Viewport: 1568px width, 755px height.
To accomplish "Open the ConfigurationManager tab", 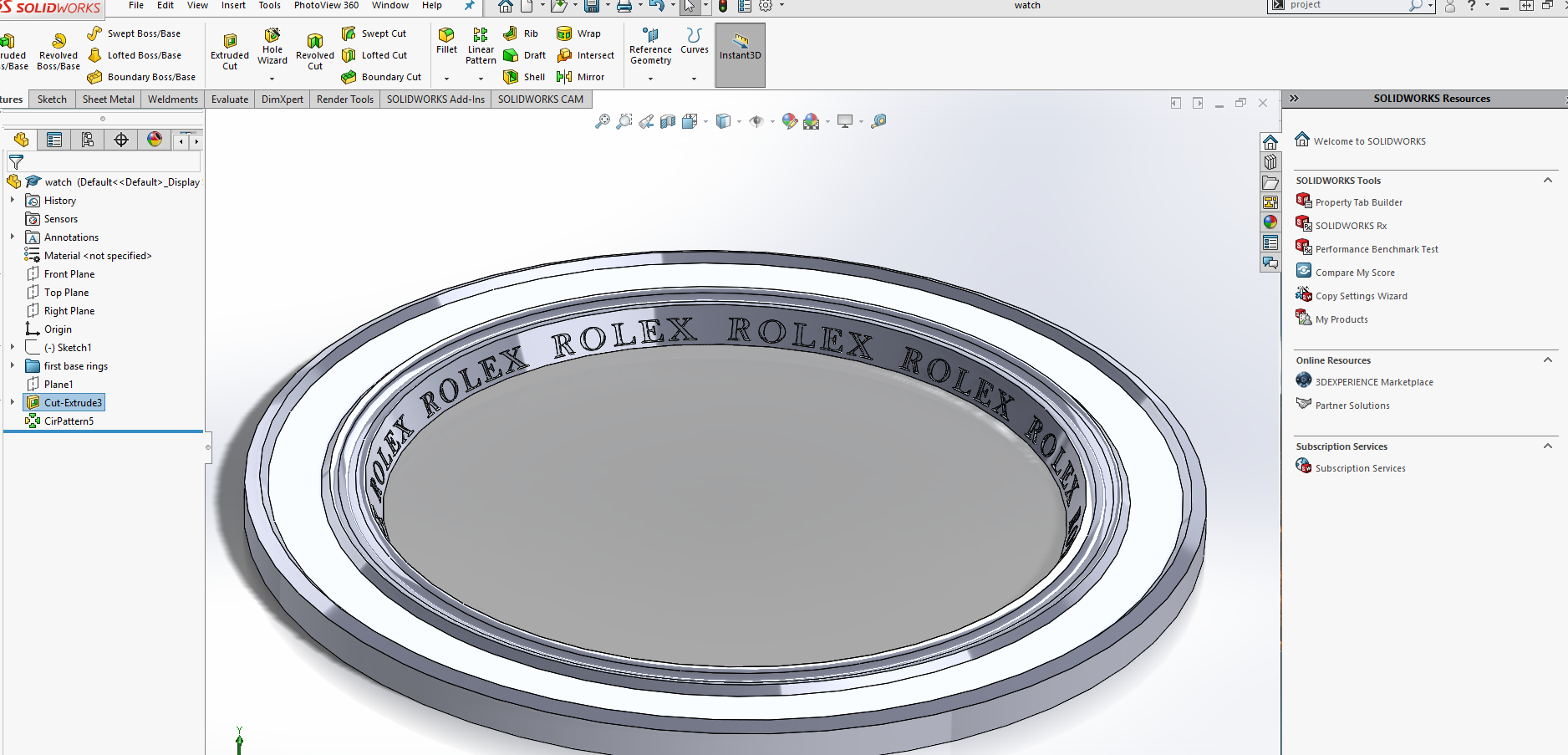I will click(x=88, y=140).
